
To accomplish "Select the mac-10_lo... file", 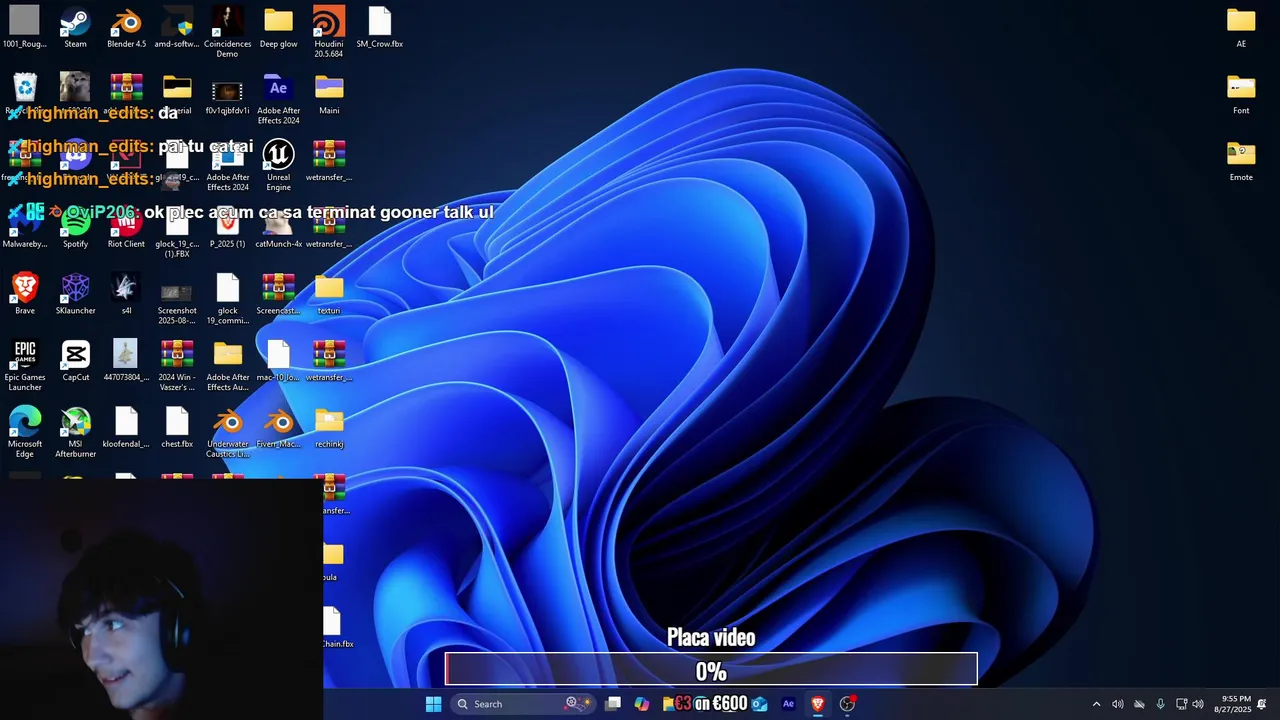I will [x=278, y=361].
